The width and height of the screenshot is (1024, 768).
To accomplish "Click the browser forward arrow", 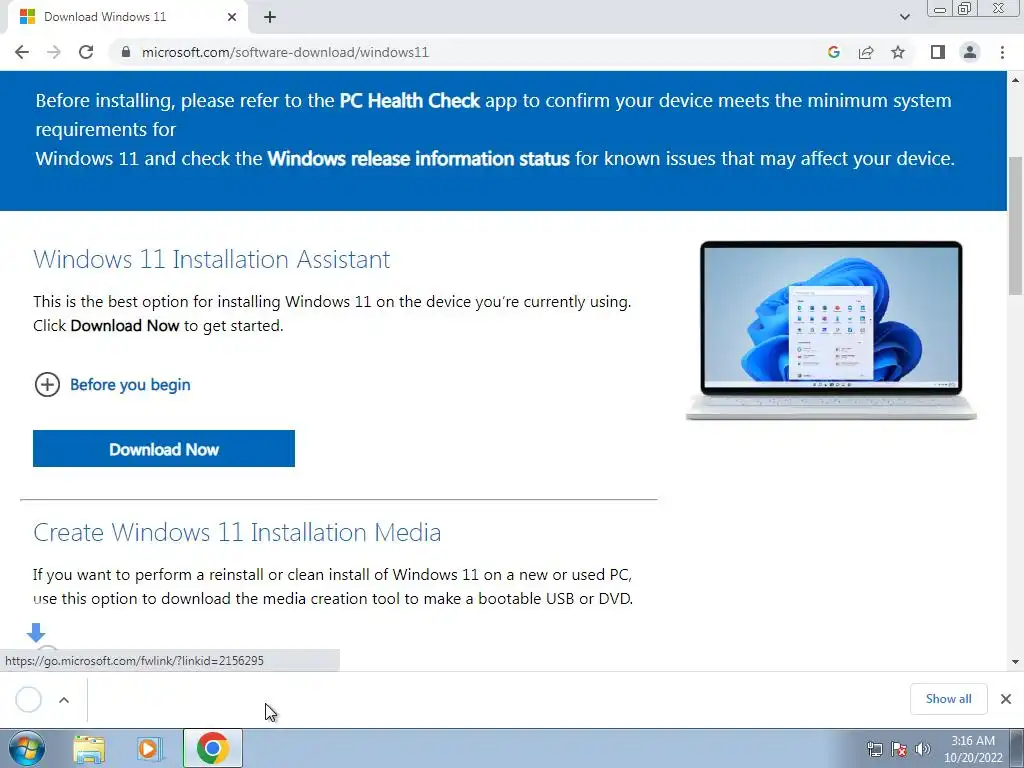I will click(x=54, y=52).
